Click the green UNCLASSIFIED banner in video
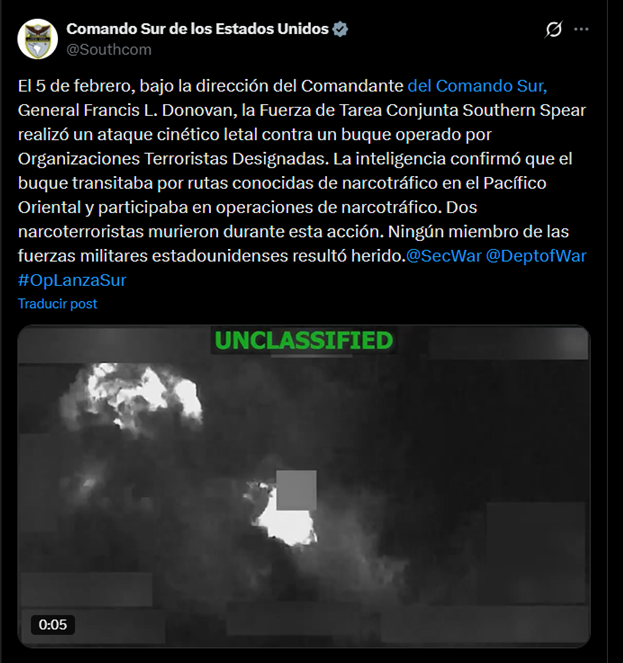 click(x=304, y=341)
